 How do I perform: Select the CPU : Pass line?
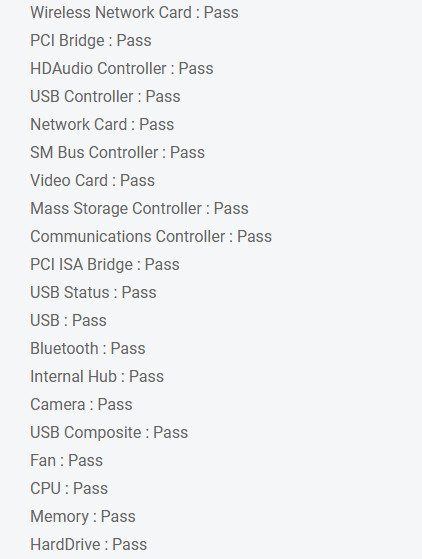pos(69,488)
